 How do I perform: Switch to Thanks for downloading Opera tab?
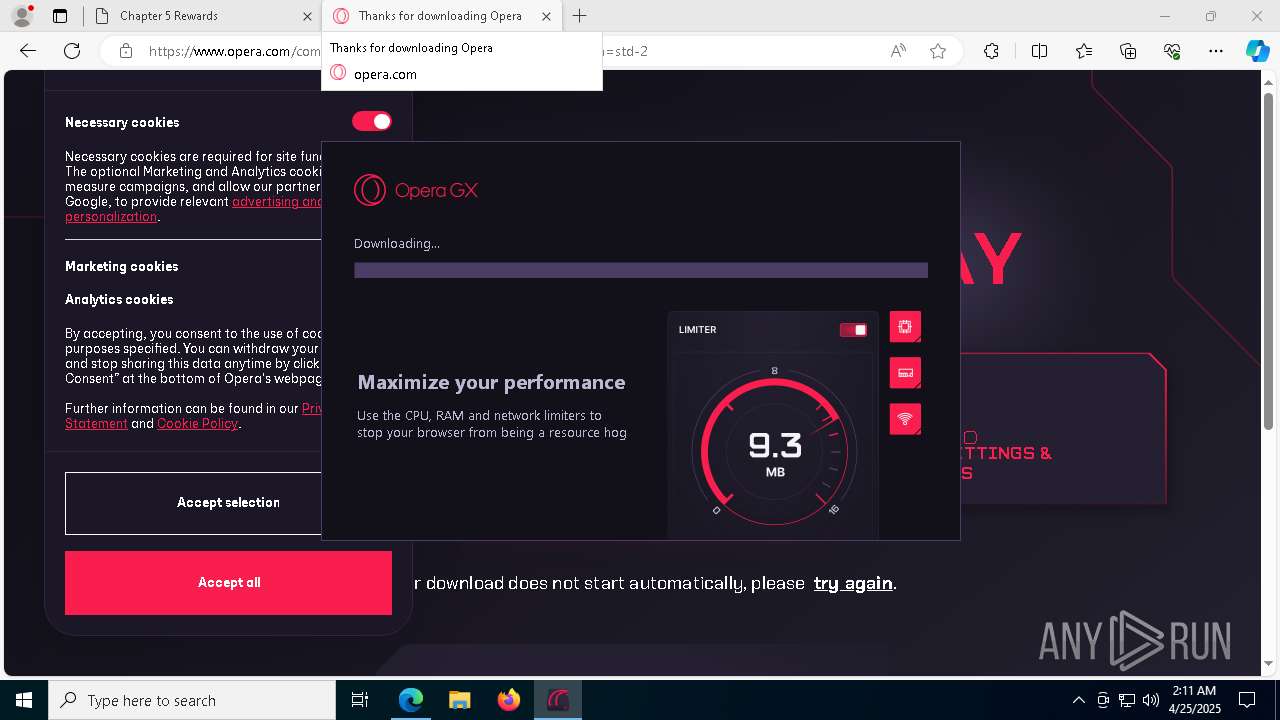440,16
